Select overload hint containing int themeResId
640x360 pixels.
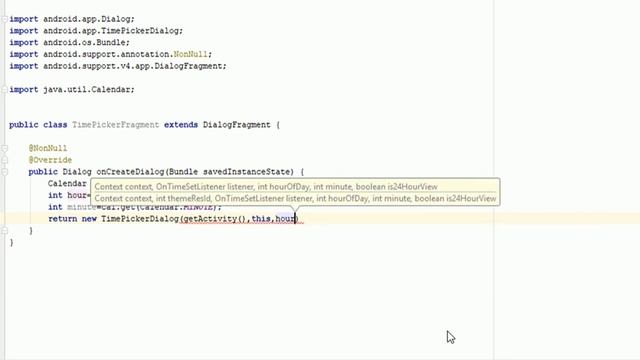pyautogui.click(x=296, y=198)
